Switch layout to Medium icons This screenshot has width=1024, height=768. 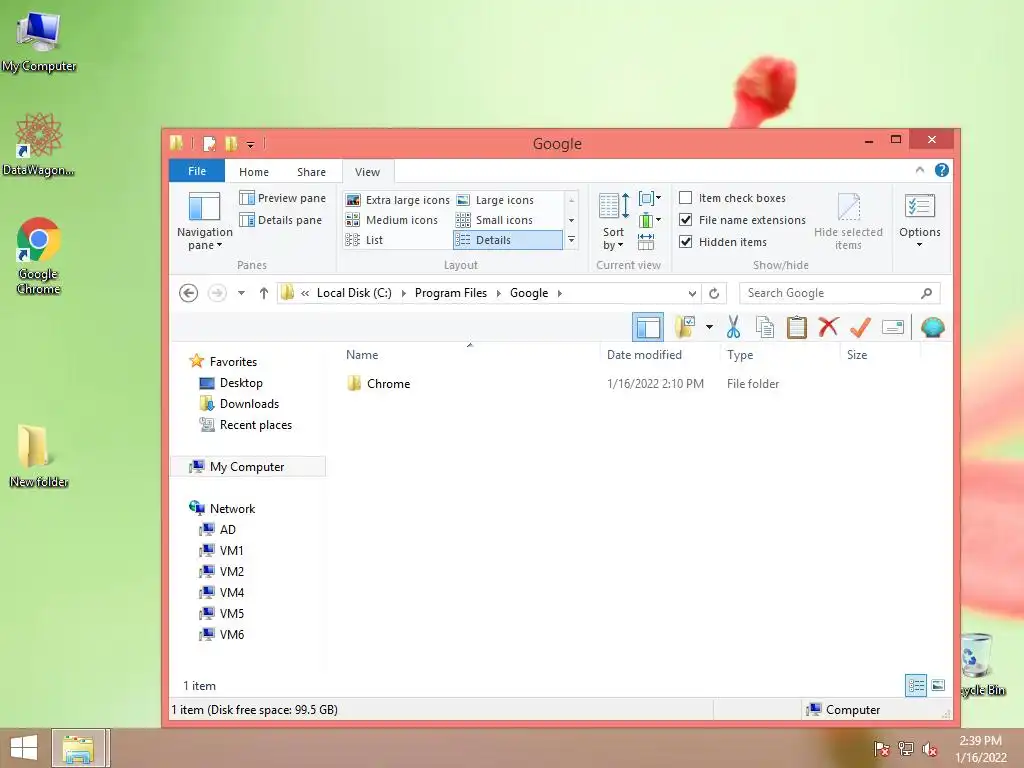(391, 220)
